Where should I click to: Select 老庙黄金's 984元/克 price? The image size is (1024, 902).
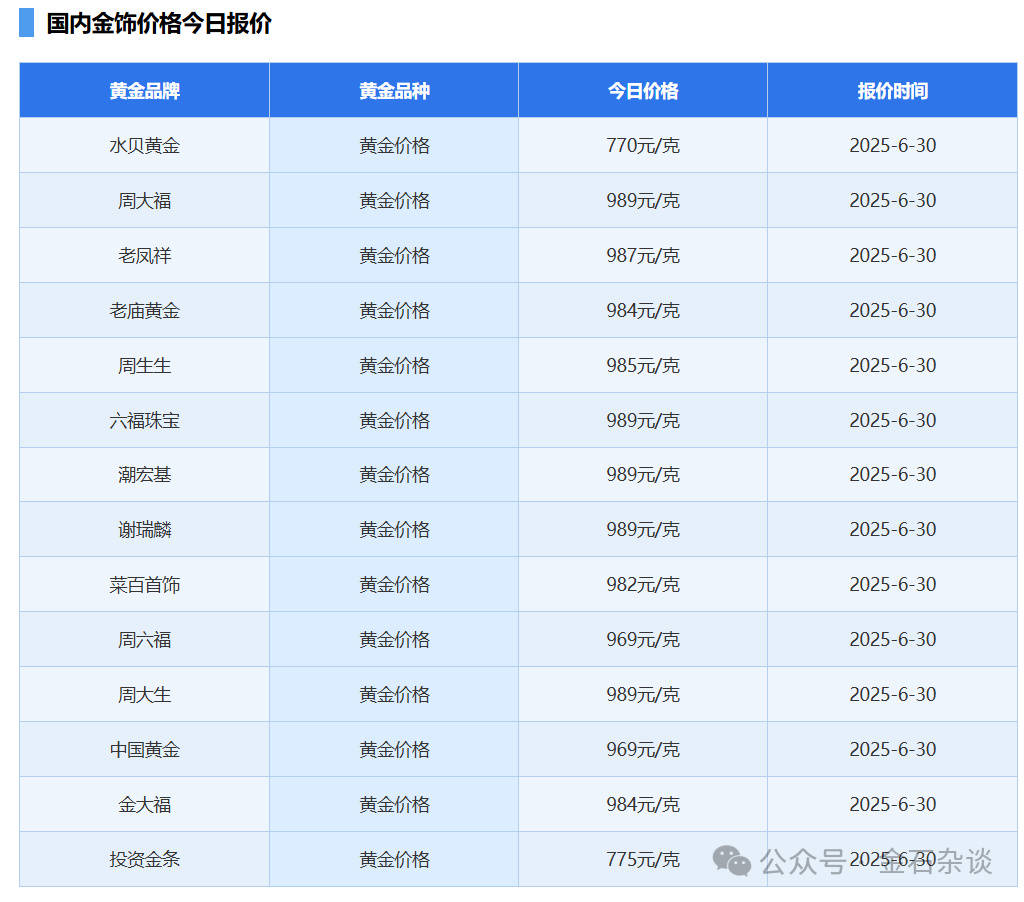click(643, 310)
